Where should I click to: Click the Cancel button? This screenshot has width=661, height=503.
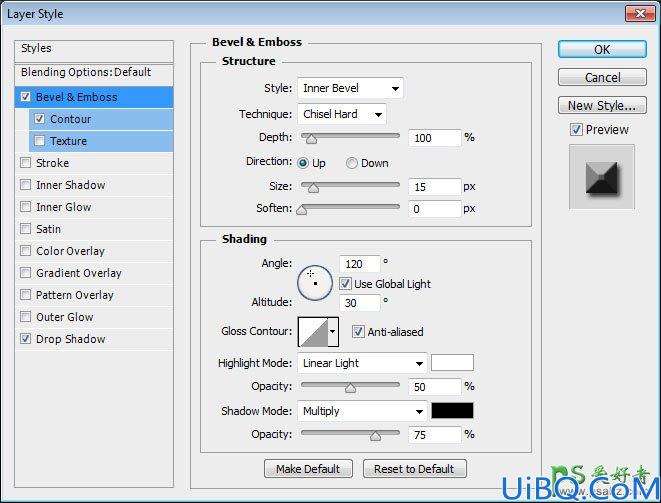pos(602,77)
